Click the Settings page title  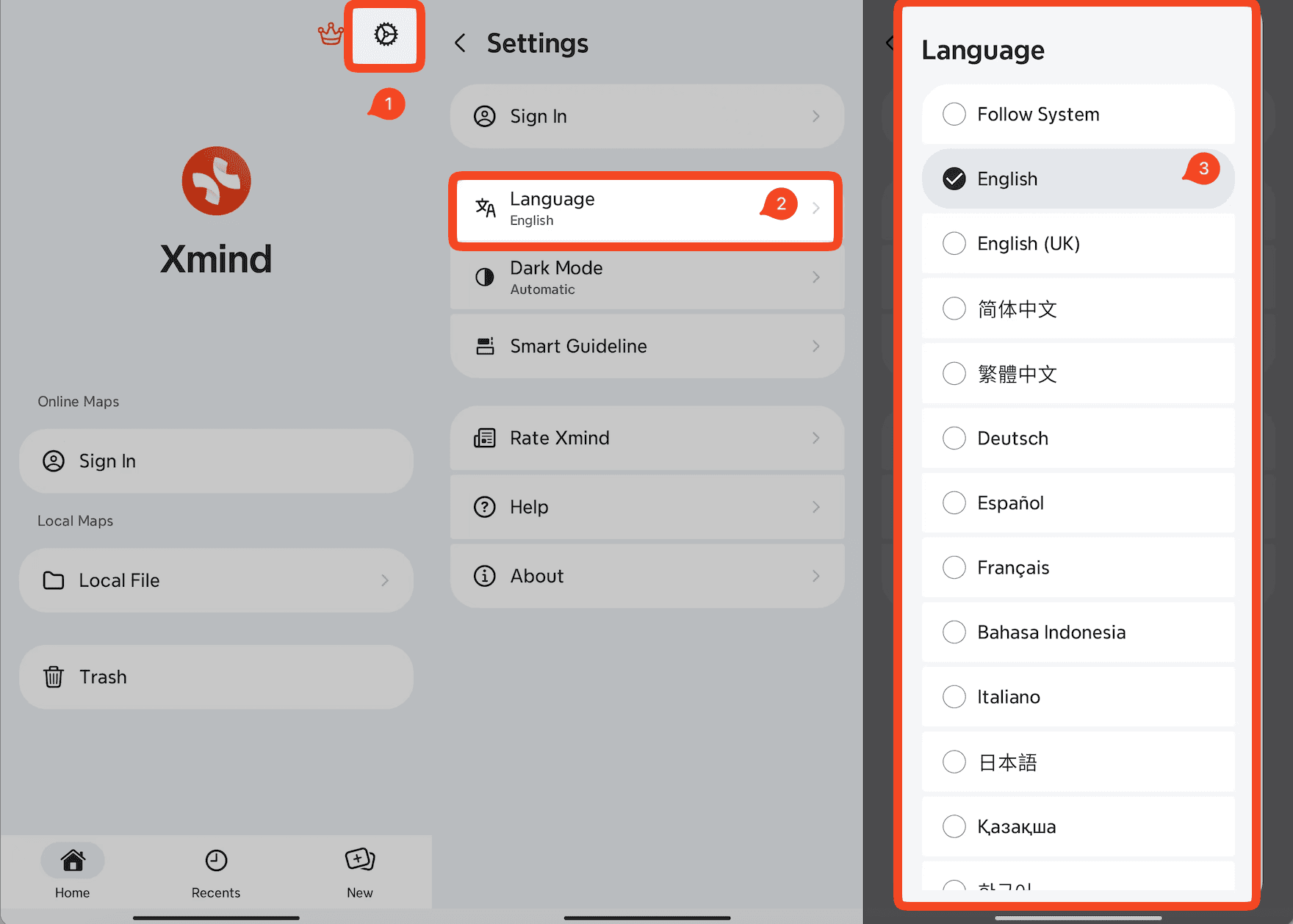point(538,43)
